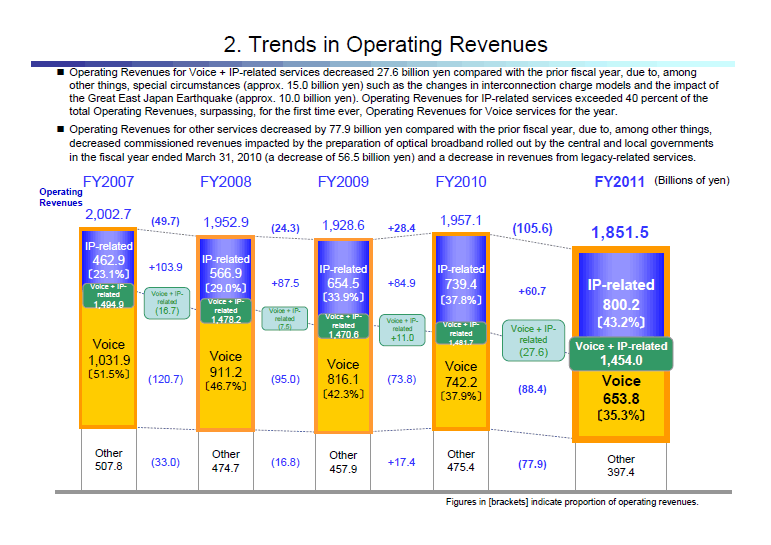Screen dimensions: 771x545
Task: Click the green Voice + IP-related 1,481.7 label
Action: coord(461,333)
